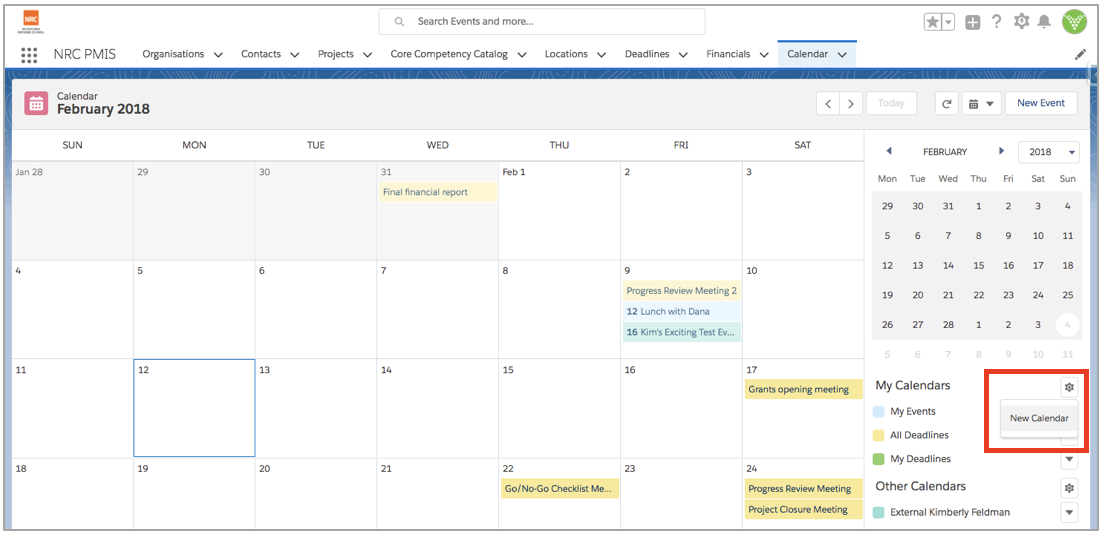Click the New Event button
1104x537 pixels.
1041,103
